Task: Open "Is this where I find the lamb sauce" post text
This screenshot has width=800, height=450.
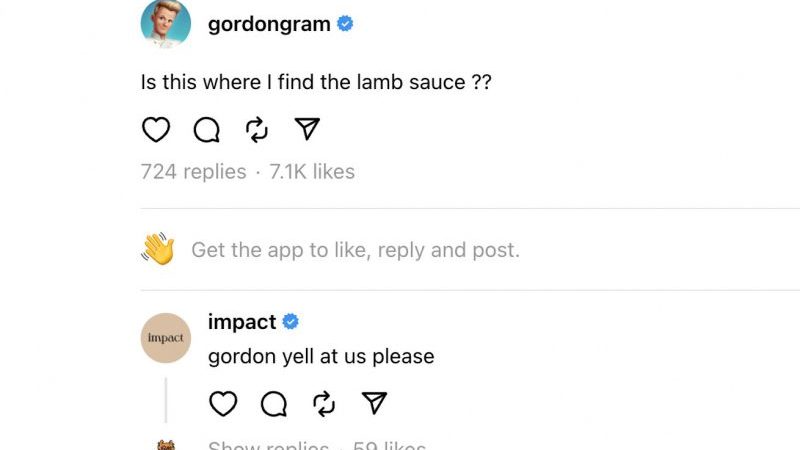Action: pyautogui.click(x=316, y=82)
